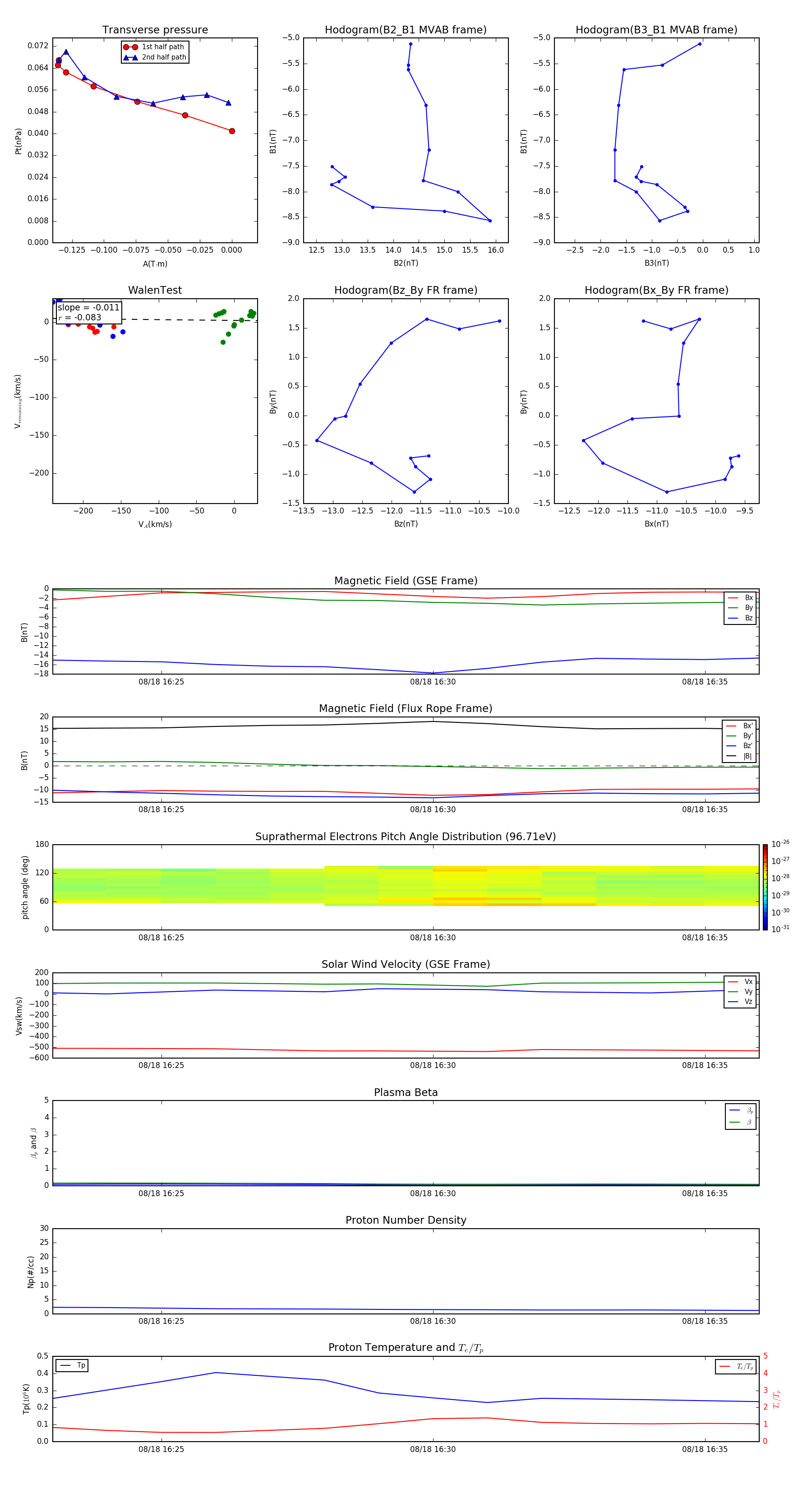Screen dimensions: 812x1489
Task: Click the 'Proton Number Density' title
Action: [x=406, y=1220]
